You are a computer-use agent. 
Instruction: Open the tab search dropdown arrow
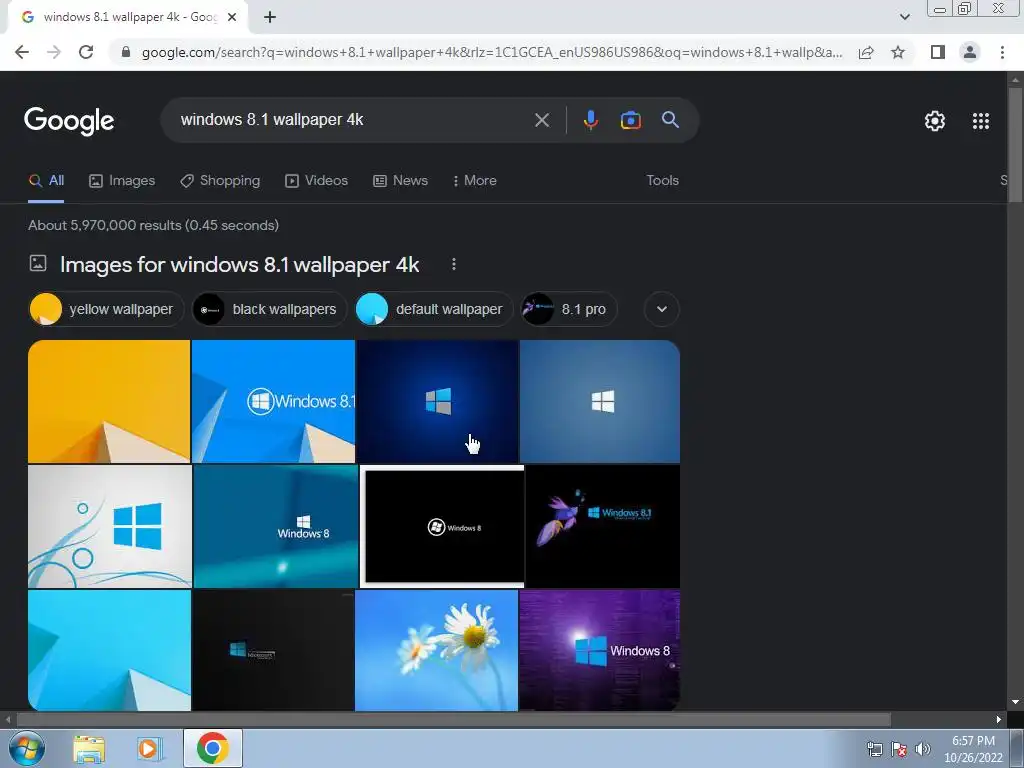point(904,17)
